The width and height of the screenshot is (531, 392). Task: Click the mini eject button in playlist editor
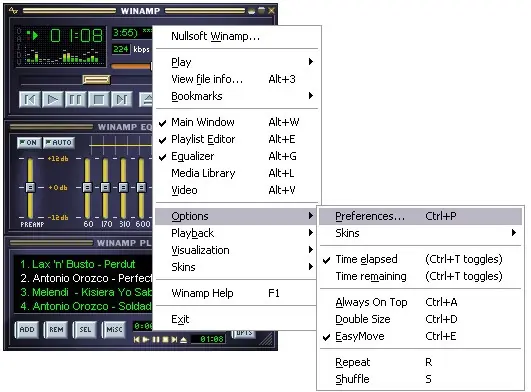(x=183, y=339)
